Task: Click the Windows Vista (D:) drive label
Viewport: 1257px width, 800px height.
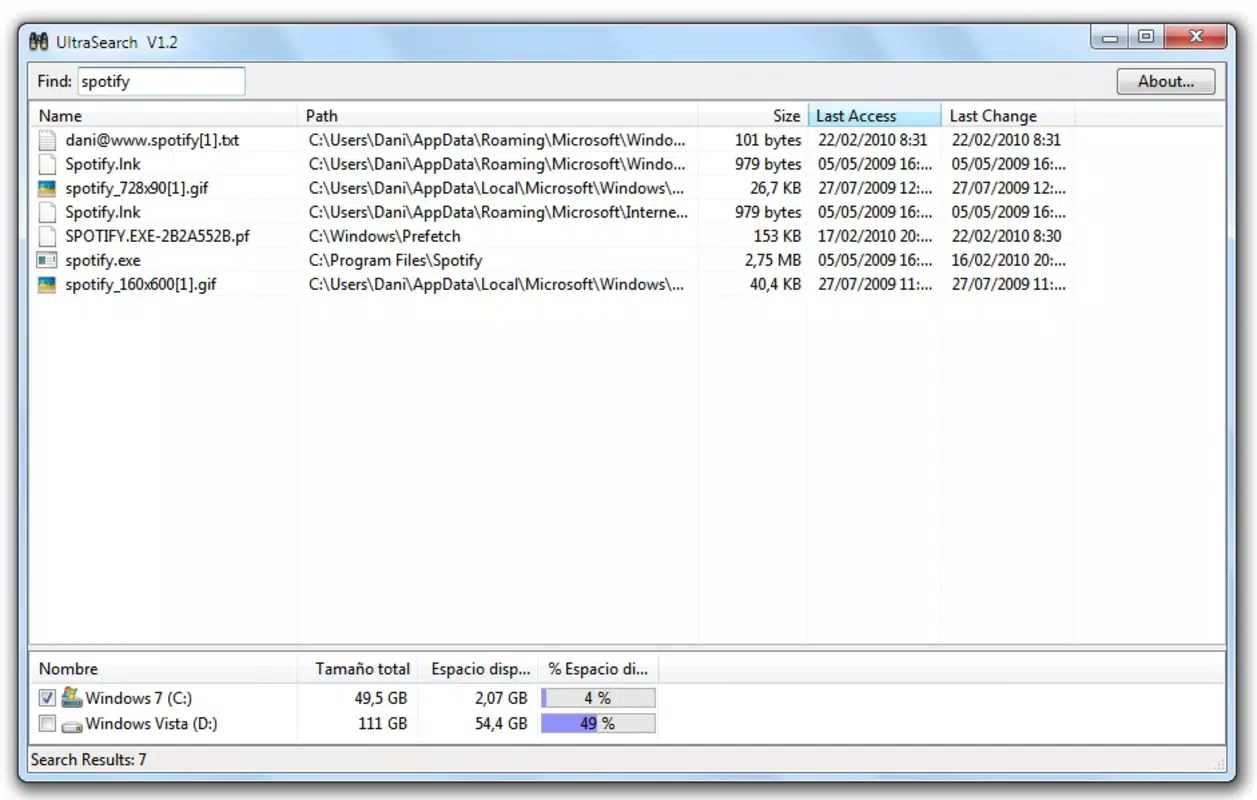Action: pos(151,723)
